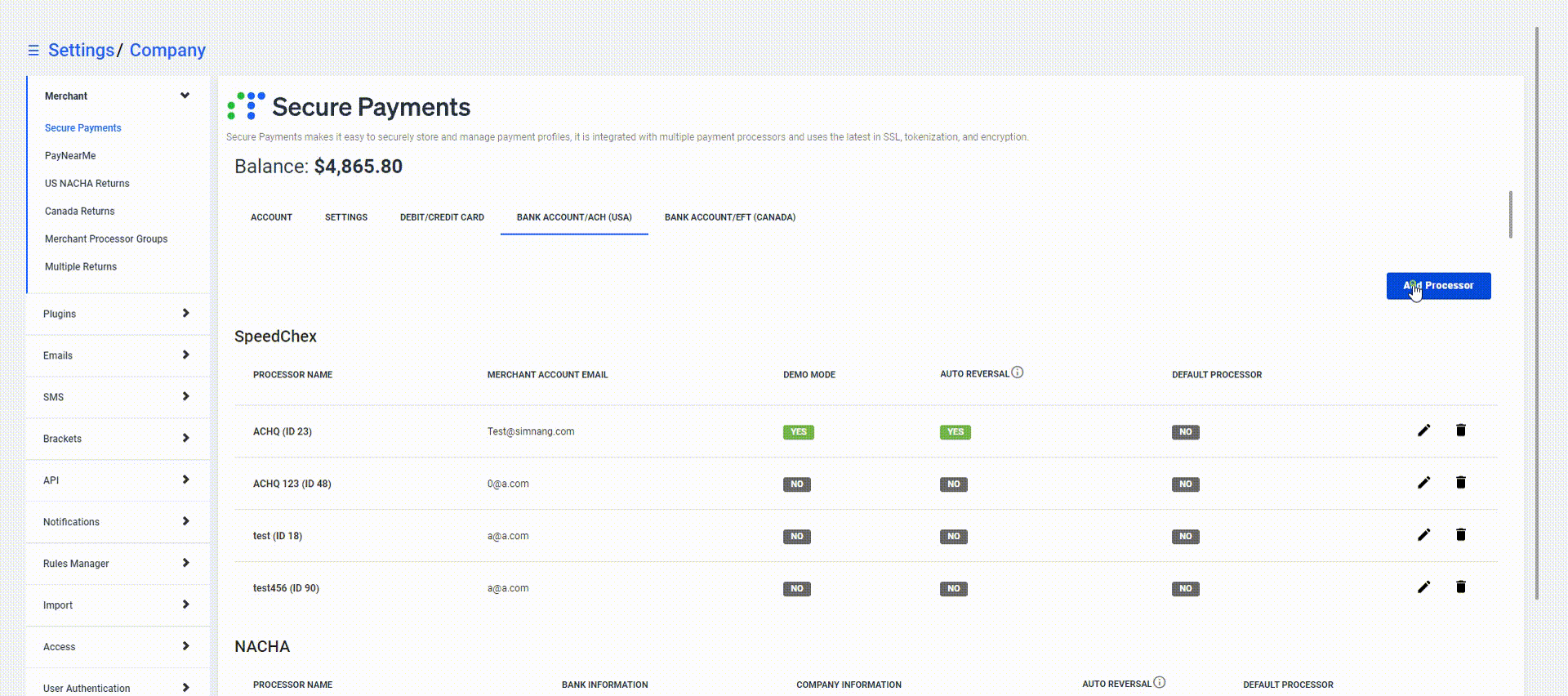Click ACHQ (ID 23) Default Processor NO badge
The height and width of the screenshot is (696, 1568).
pos(1185,432)
